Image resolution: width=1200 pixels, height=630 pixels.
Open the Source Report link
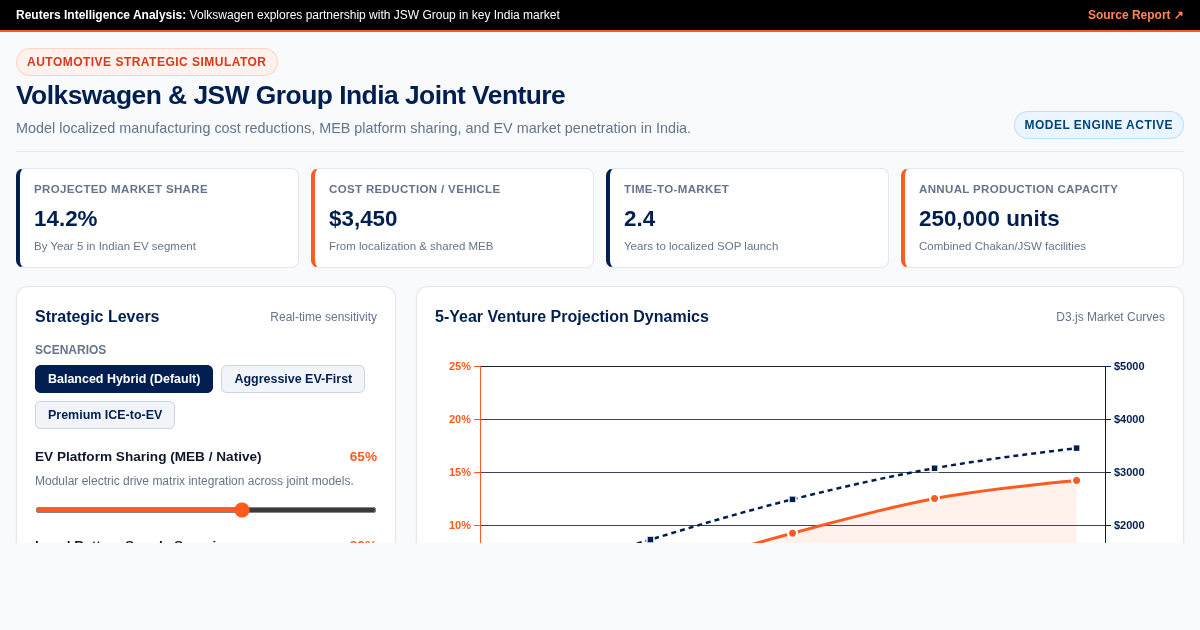click(x=1135, y=15)
